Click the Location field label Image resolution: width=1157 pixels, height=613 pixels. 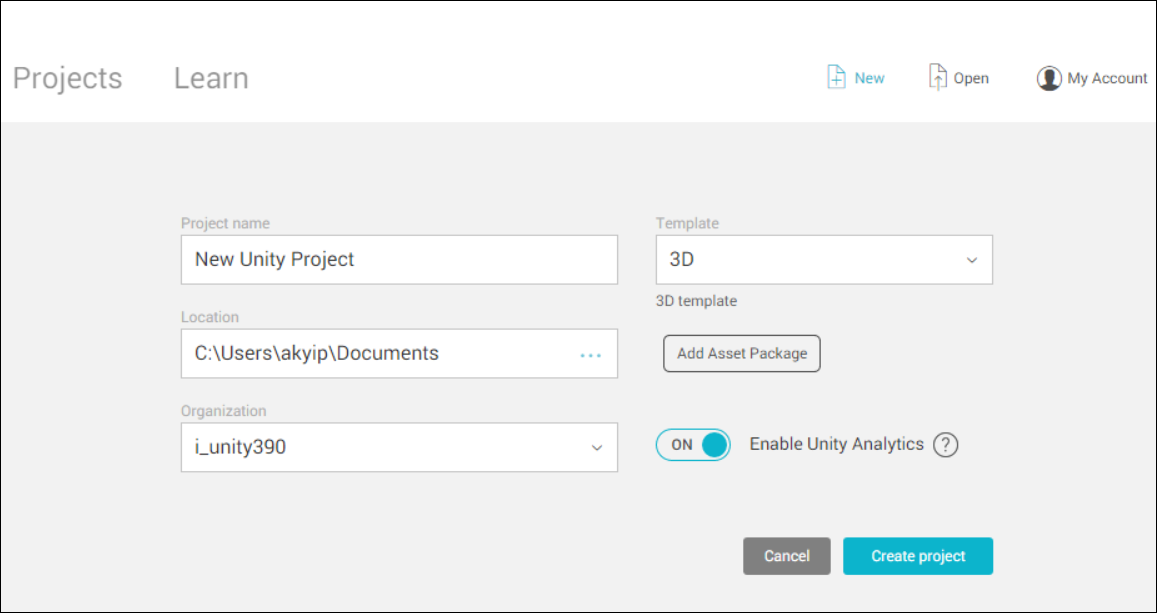pyautogui.click(x=210, y=317)
